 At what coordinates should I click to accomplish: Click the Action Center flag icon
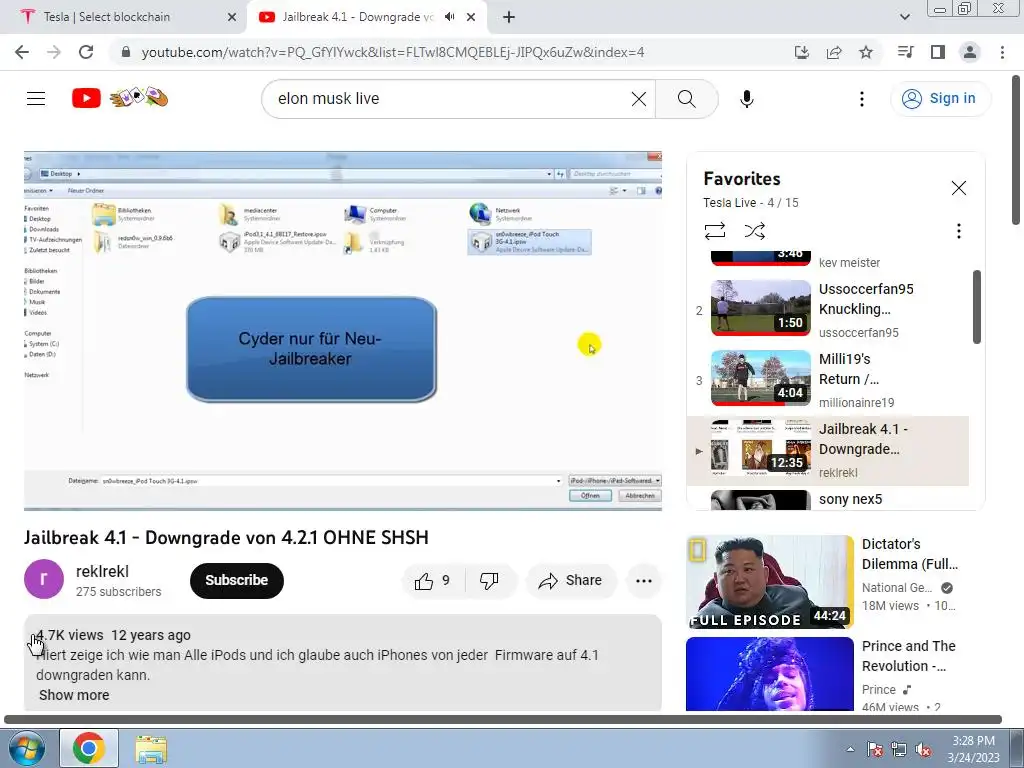(874, 750)
